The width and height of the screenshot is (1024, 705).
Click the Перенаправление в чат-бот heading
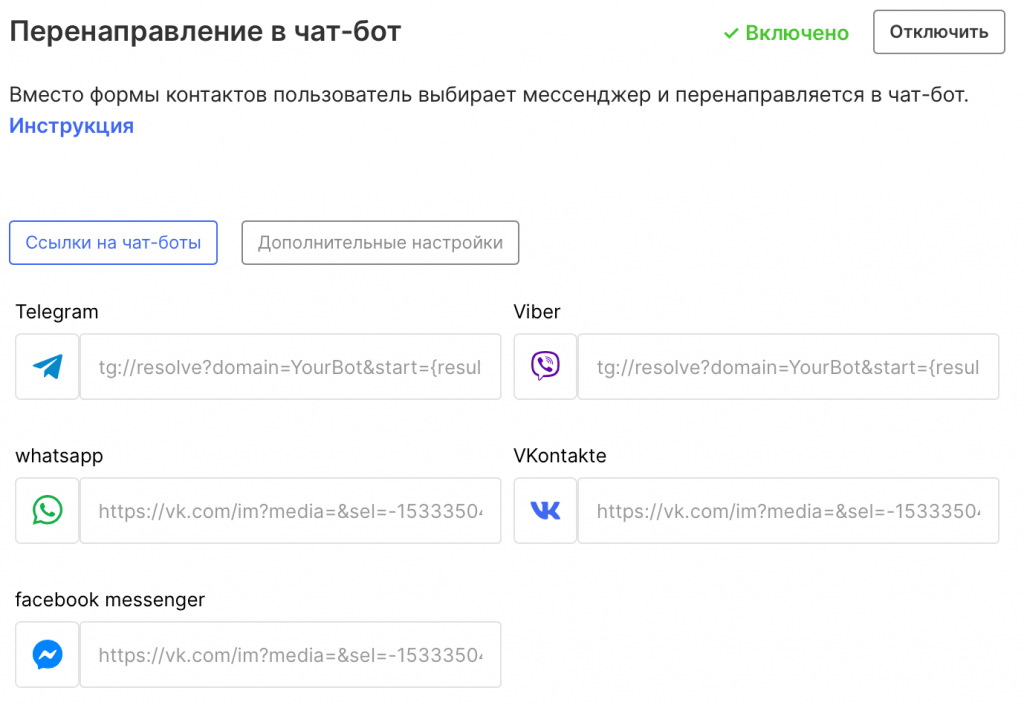coord(205,31)
